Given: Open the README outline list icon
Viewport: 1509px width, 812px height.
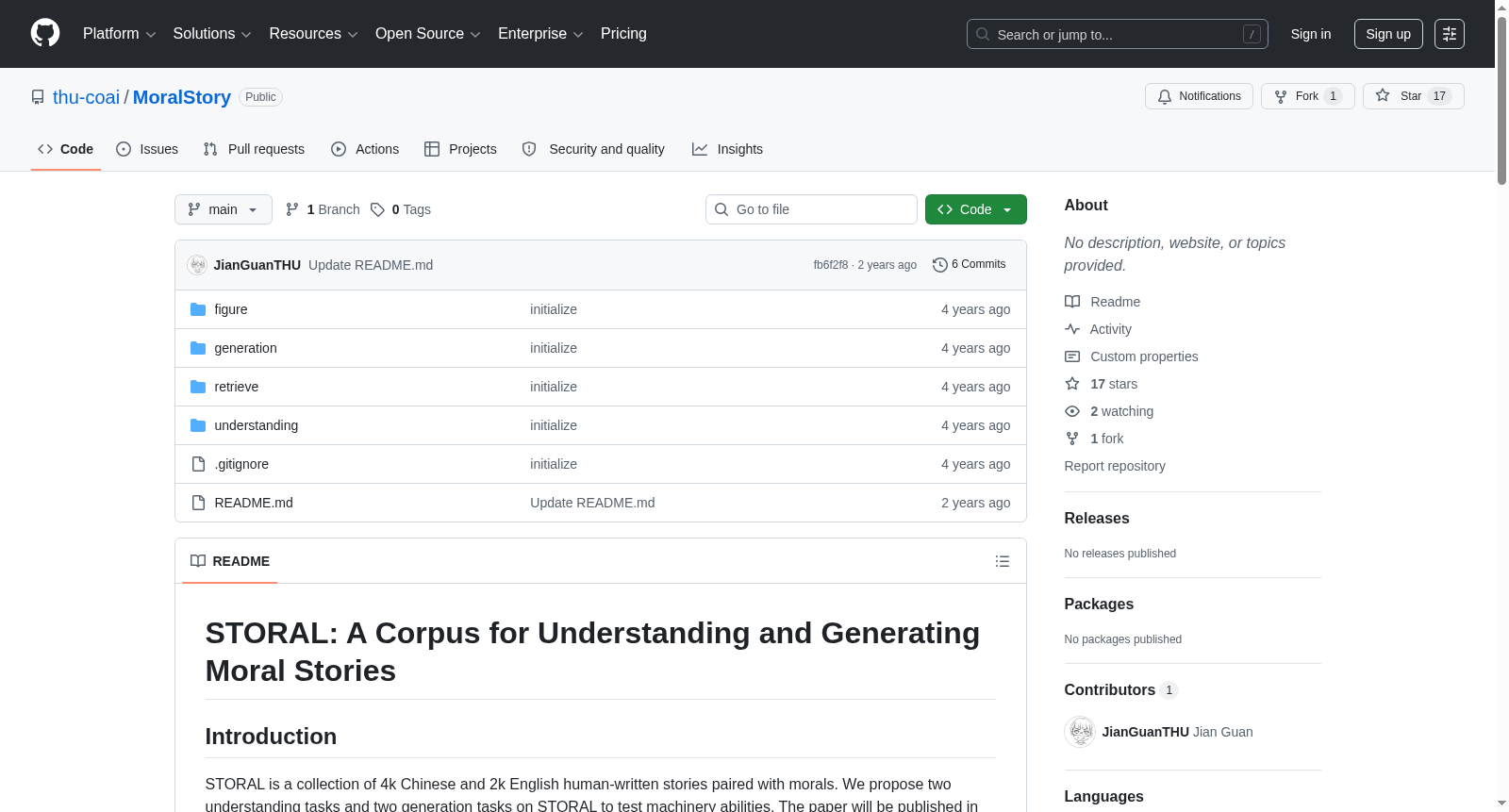Looking at the screenshot, I should (1003, 561).
